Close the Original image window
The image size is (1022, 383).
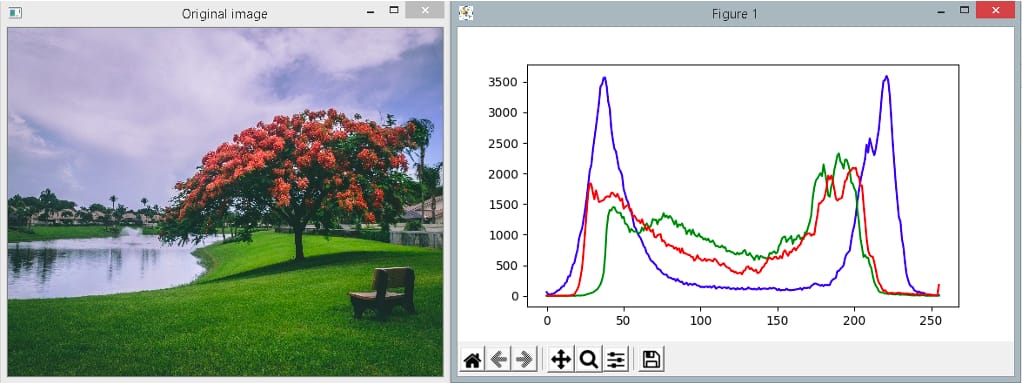pos(425,11)
